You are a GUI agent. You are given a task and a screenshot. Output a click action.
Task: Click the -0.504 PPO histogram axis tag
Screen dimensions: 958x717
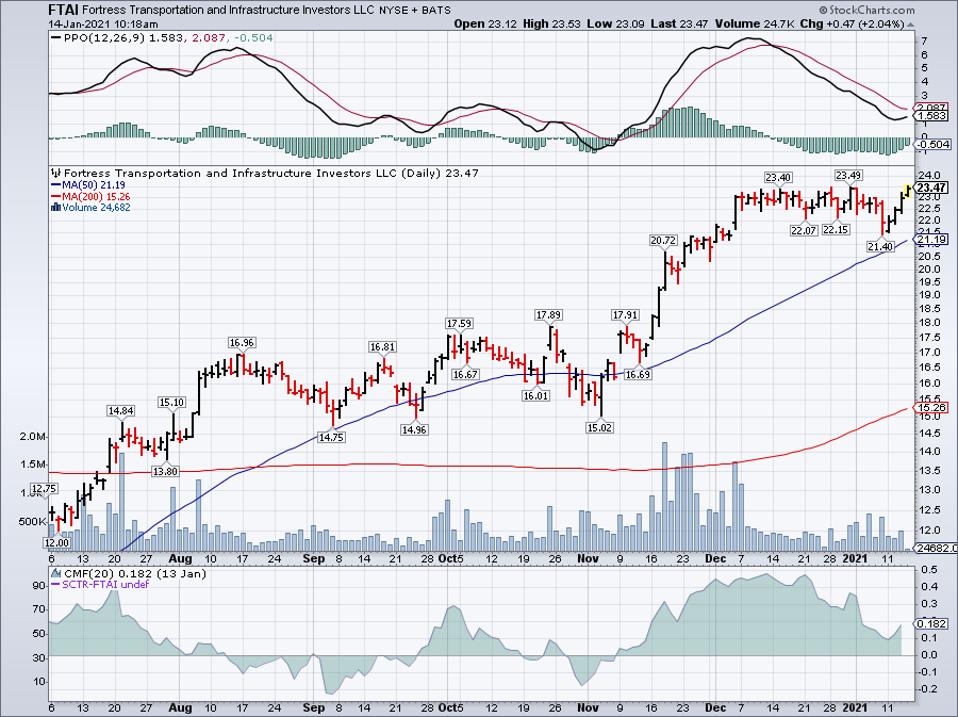(x=932, y=144)
